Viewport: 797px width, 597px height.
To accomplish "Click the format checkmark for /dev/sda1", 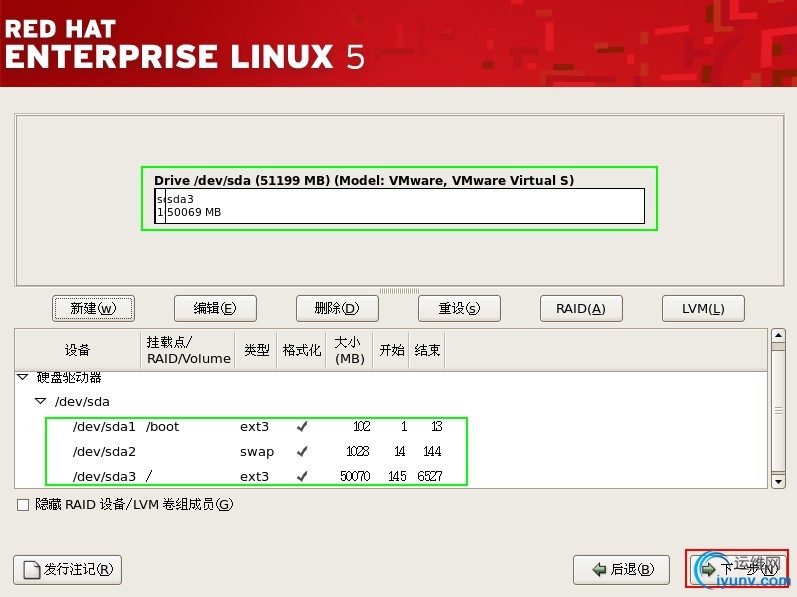I will click(302, 426).
